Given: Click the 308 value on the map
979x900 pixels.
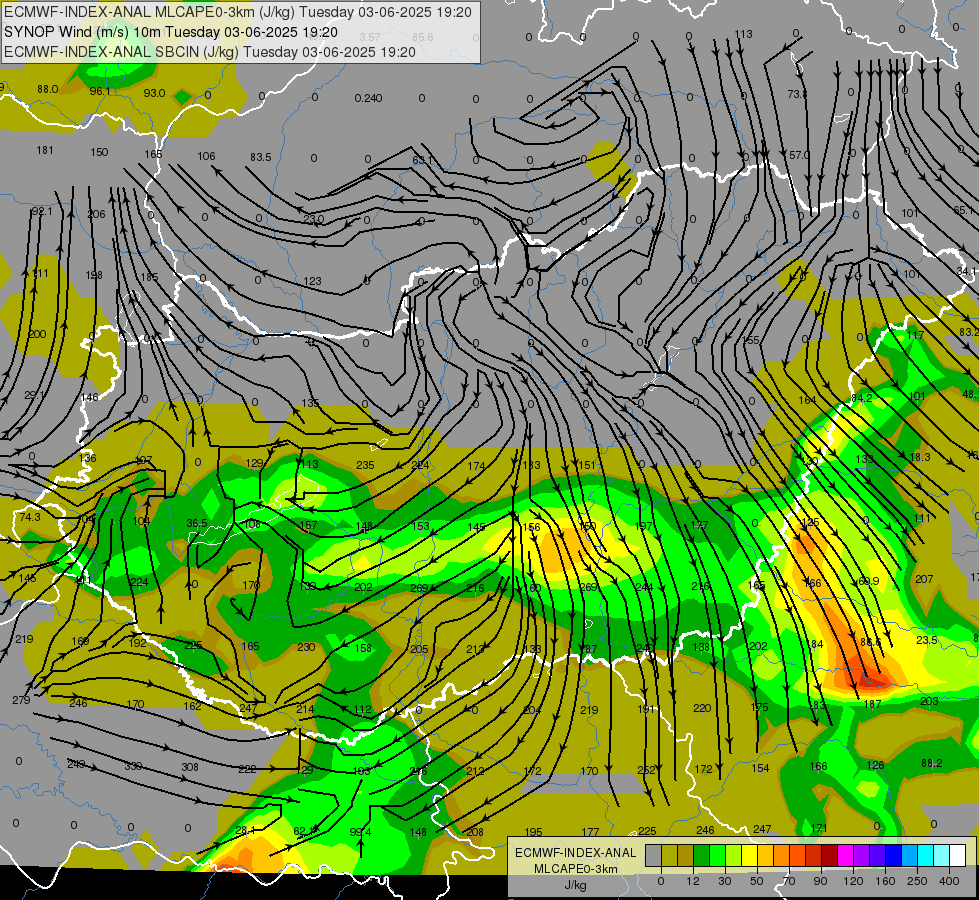Looking at the screenshot, I should 190,767.
